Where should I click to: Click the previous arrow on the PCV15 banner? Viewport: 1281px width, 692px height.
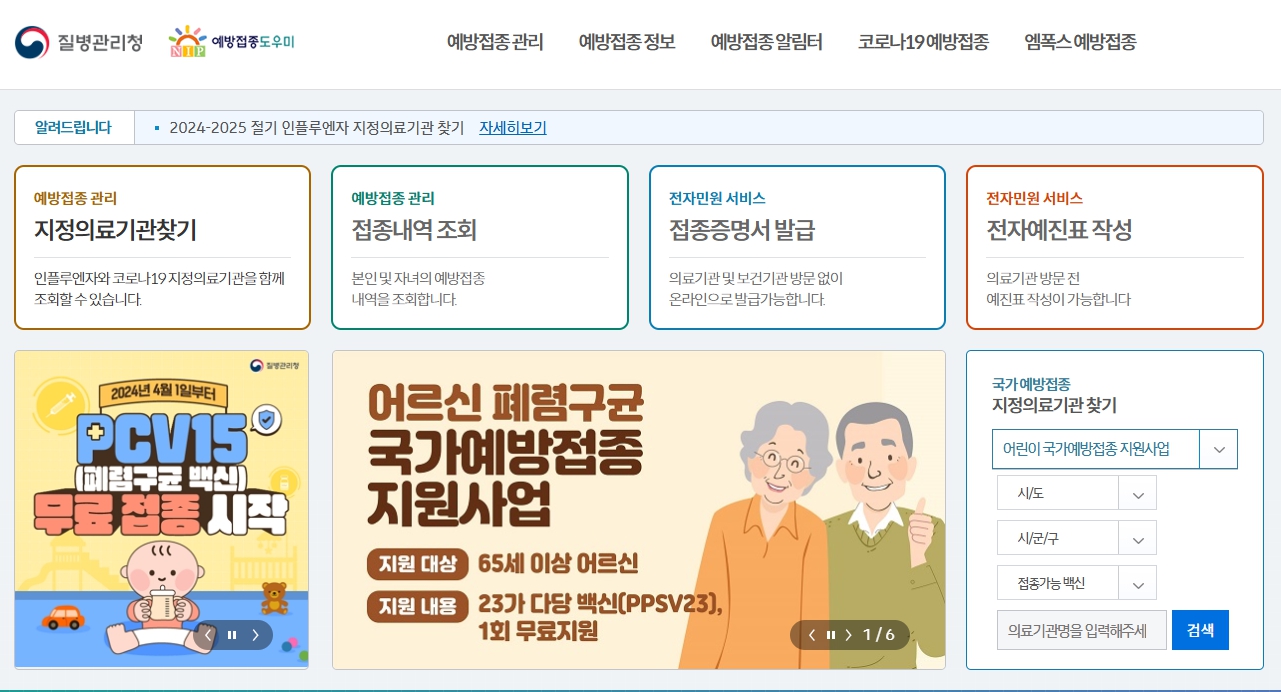coord(208,634)
